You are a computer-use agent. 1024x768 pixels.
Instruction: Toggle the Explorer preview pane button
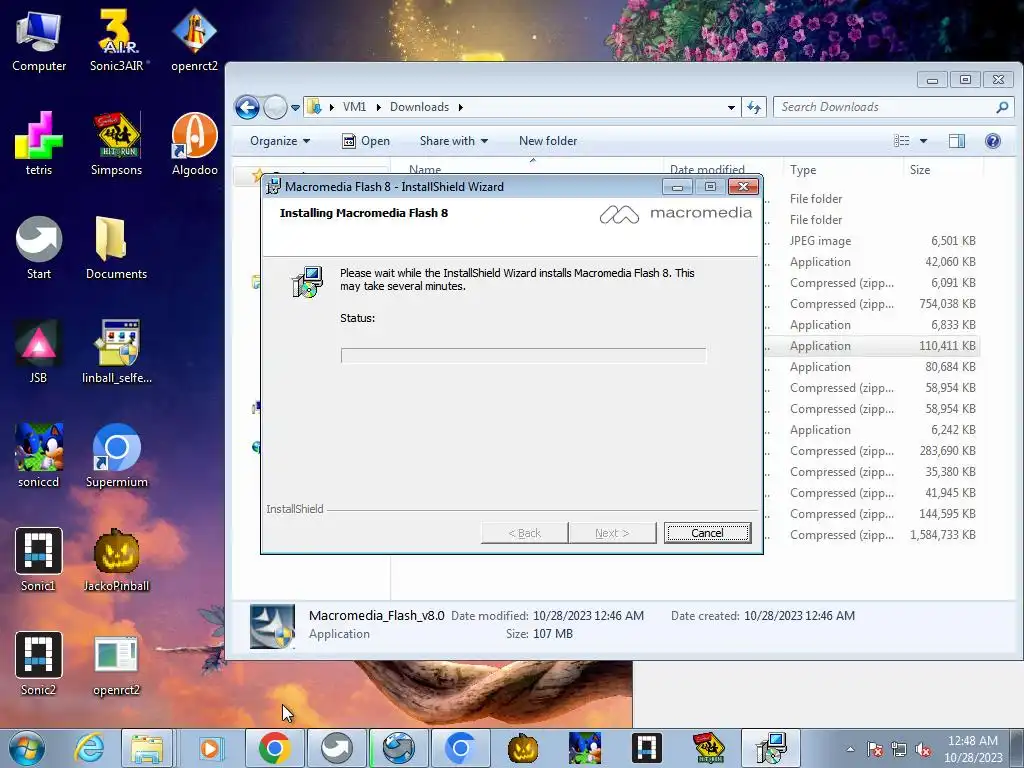pyautogui.click(x=957, y=141)
